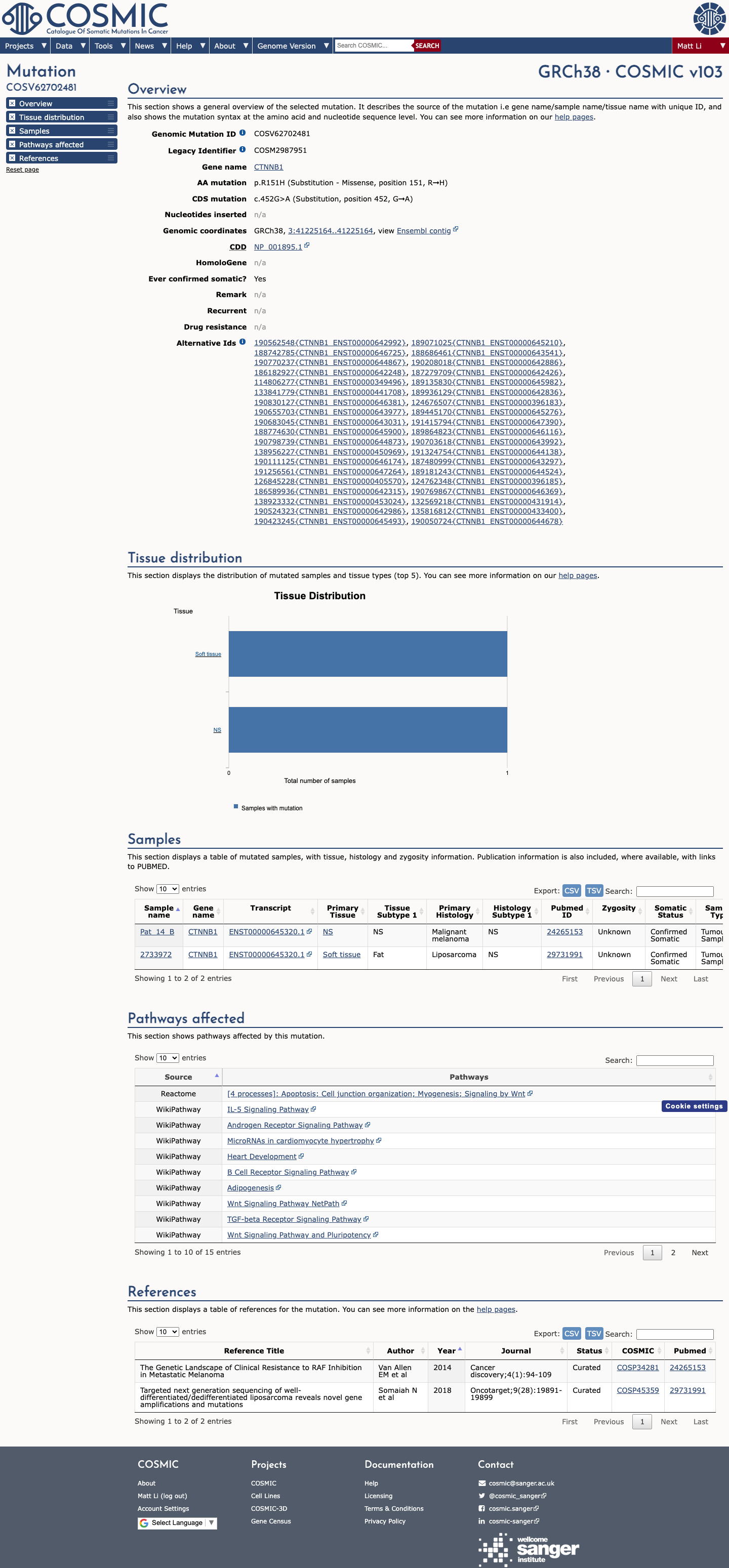This screenshot has height=1568, width=729.
Task: Open the Select Language dropdown in the footer
Action: click(x=177, y=1523)
